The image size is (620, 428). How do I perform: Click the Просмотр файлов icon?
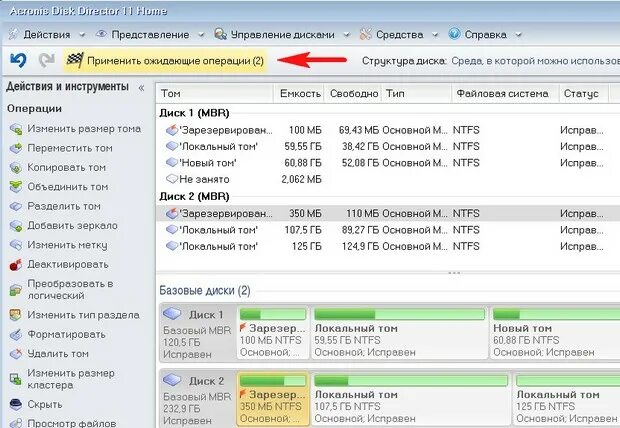pyautogui.click(x=16, y=423)
